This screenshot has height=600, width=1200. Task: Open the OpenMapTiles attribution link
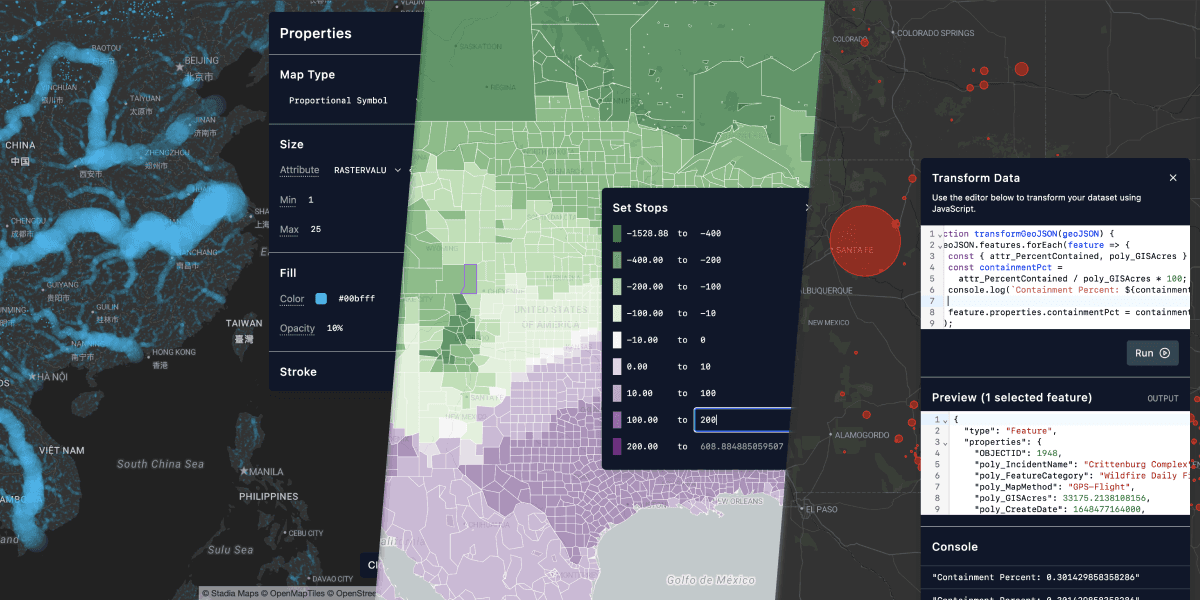pyautogui.click(x=295, y=593)
